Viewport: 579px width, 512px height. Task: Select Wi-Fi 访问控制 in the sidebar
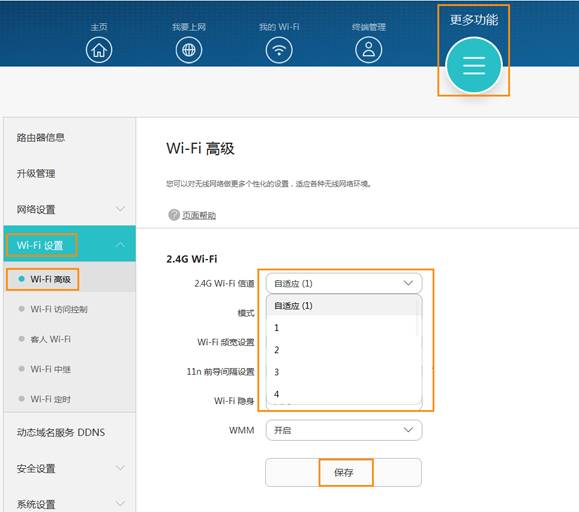pos(59,309)
